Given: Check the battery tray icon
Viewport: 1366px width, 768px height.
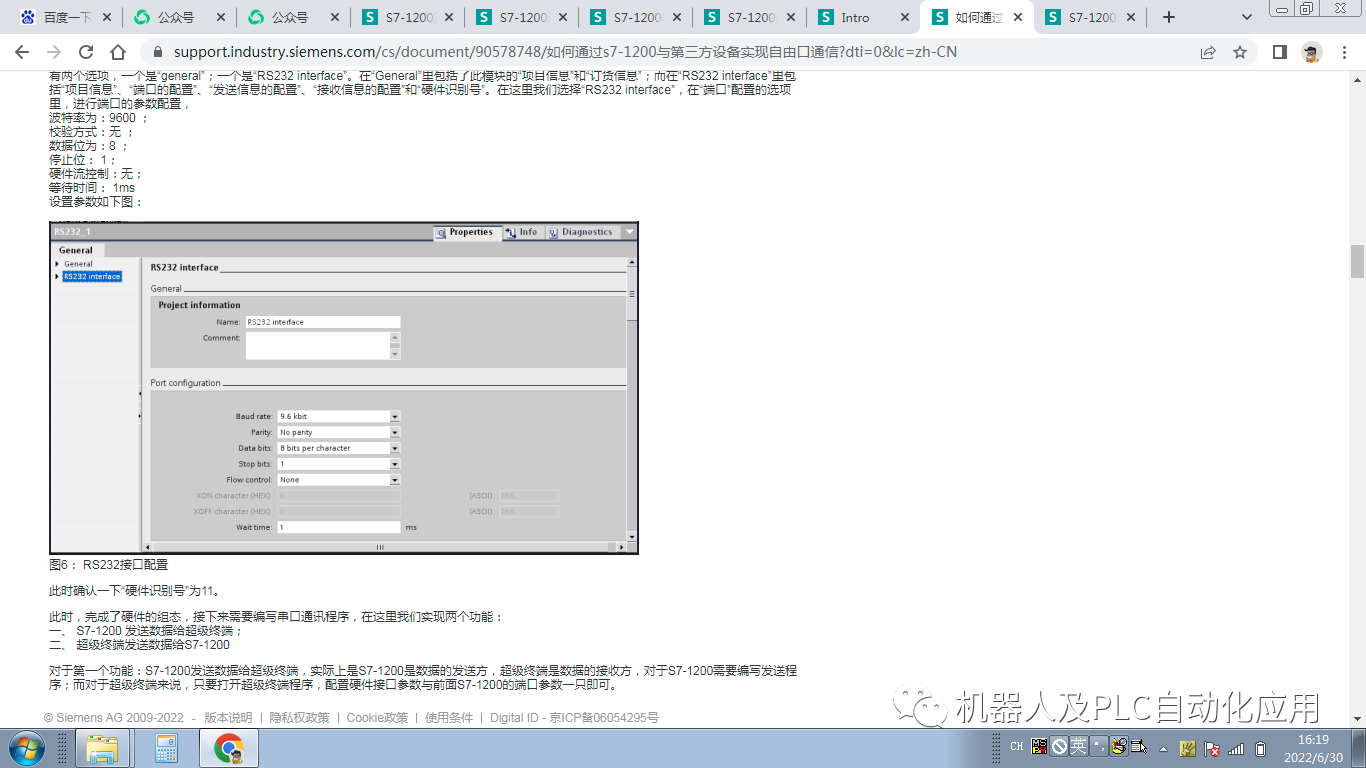Looking at the screenshot, I should coord(1261,748).
